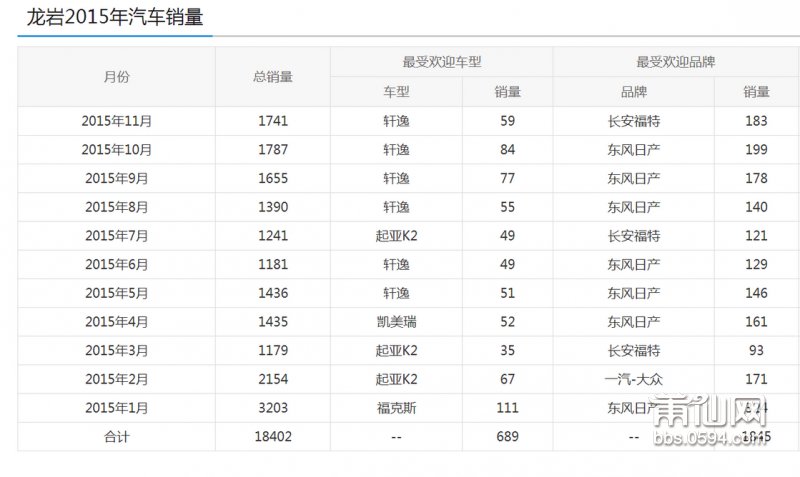Click the grand total 18402
The image size is (800, 477).
click(x=273, y=437)
